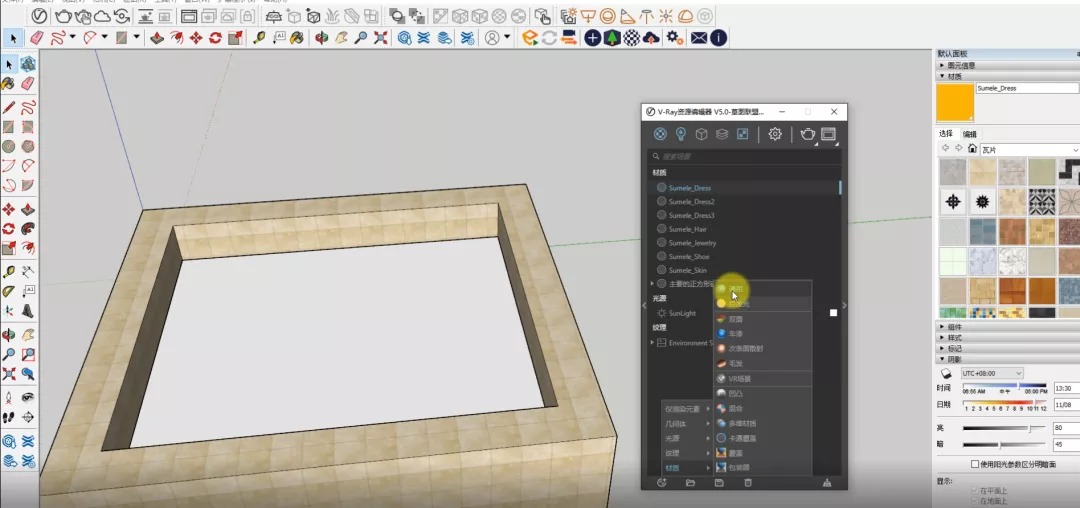
Task: Open the 瓦片 material library dropdown
Action: coord(1029,149)
